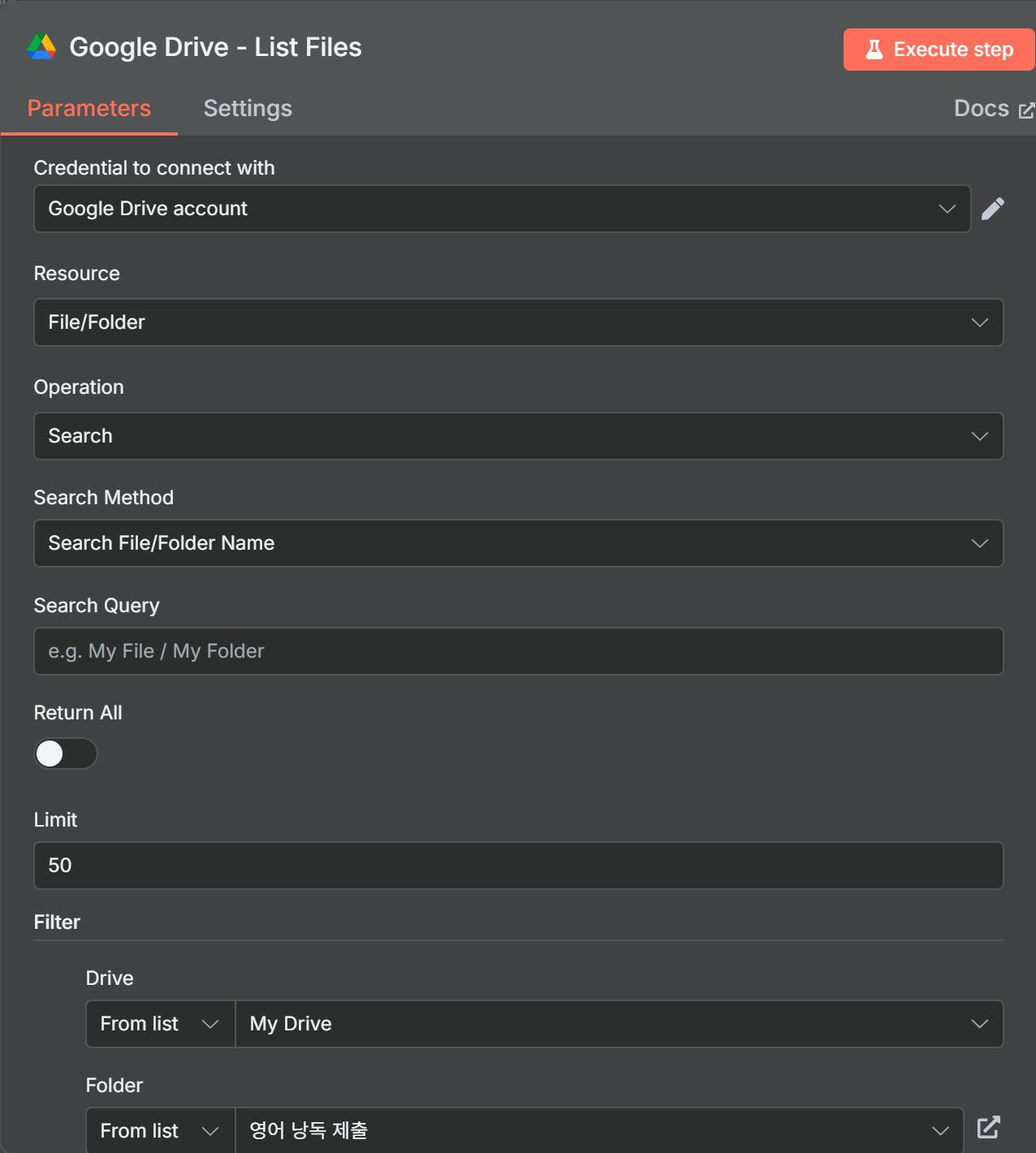Open the Docs external link icon
1036x1153 pixels.
pyautogui.click(x=1026, y=110)
